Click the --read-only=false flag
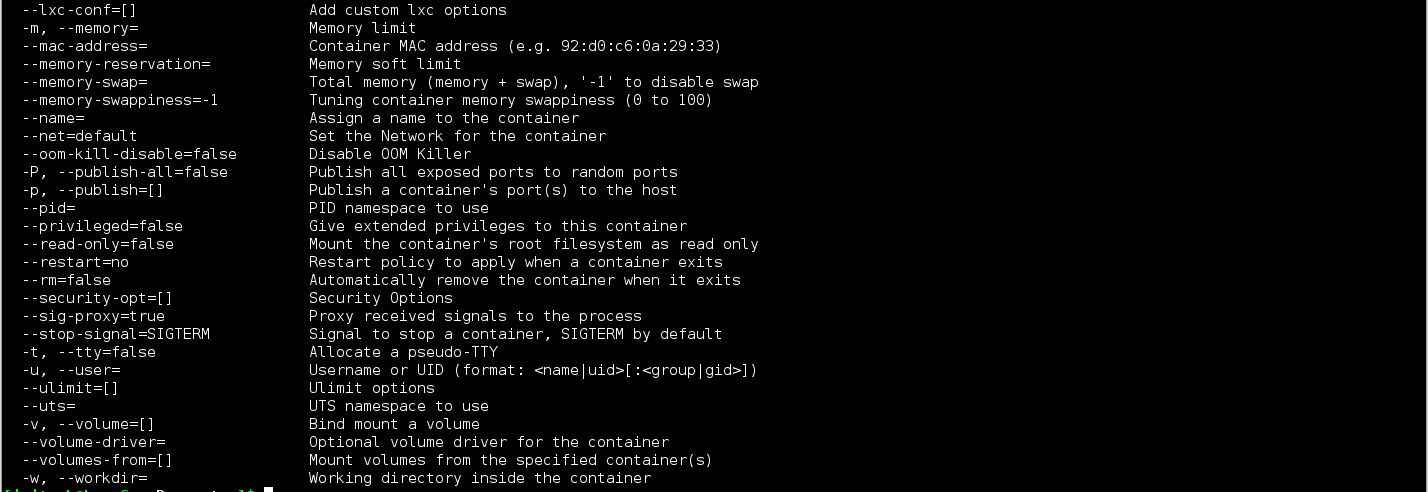1428x492 pixels. (x=97, y=244)
